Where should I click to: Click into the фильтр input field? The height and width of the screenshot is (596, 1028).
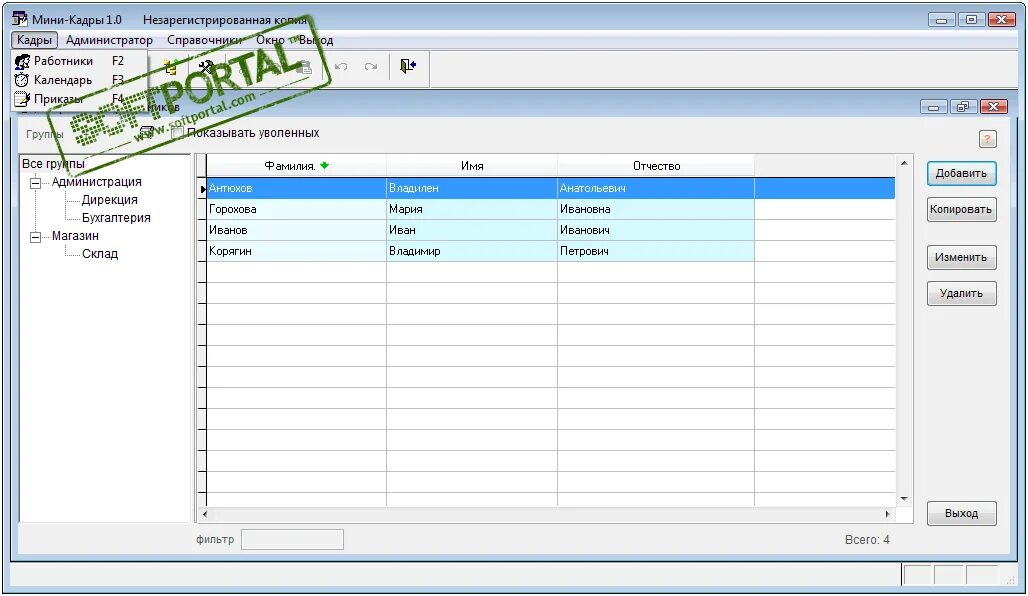point(292,540)
